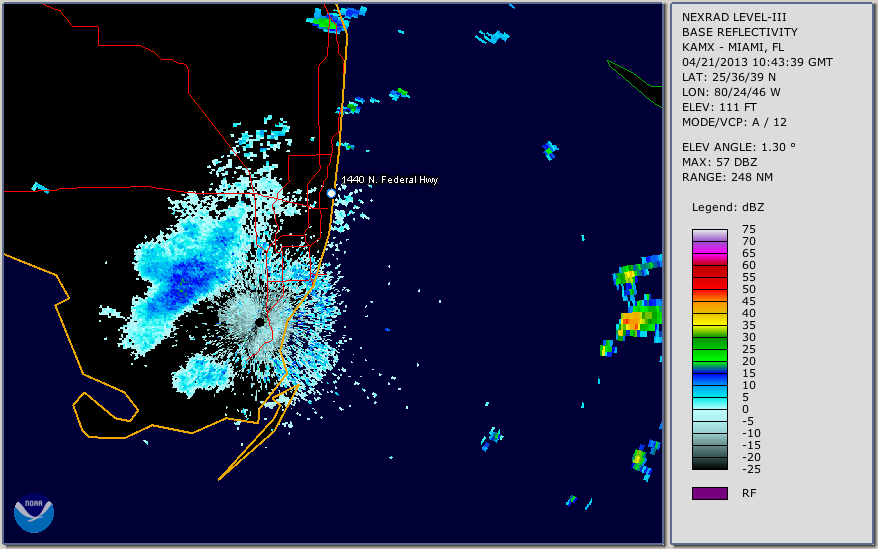Select the "LON: 80/24/46 W" line
The image size is (878, 549).
[731, 92]
